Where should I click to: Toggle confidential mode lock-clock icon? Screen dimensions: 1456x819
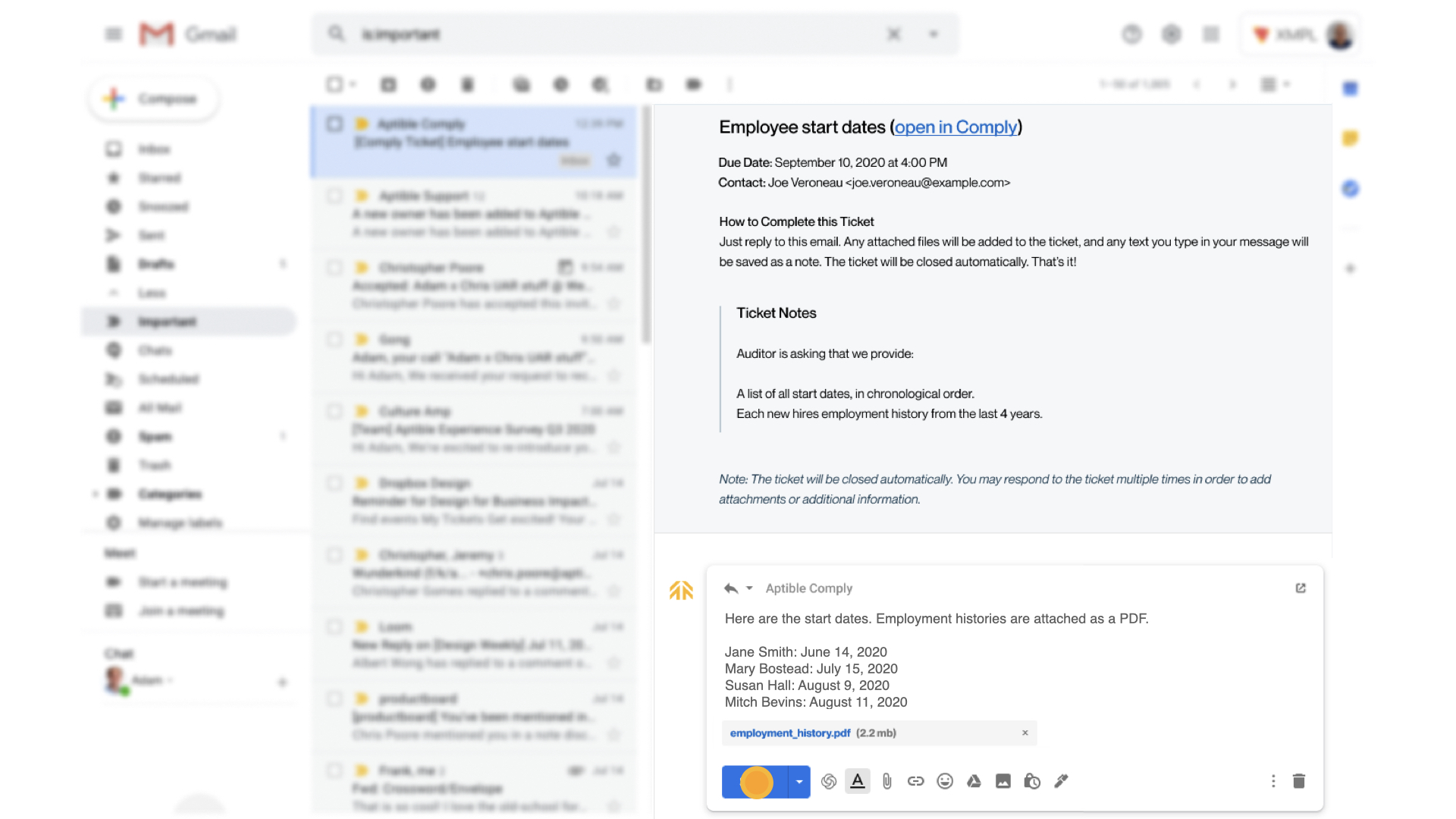pyautogui.click(x=1031, y=781)
